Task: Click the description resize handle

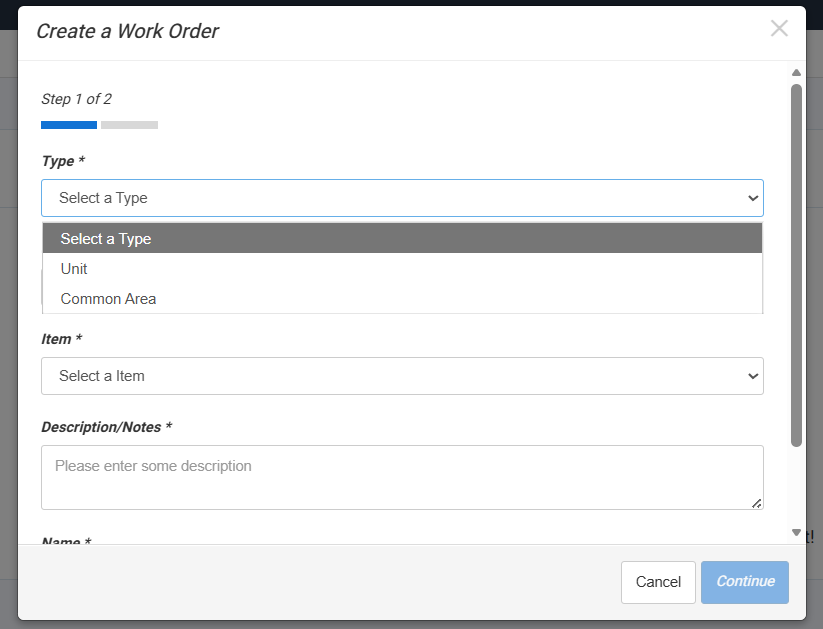Action: pyautogui.click(x=756, y=504)
